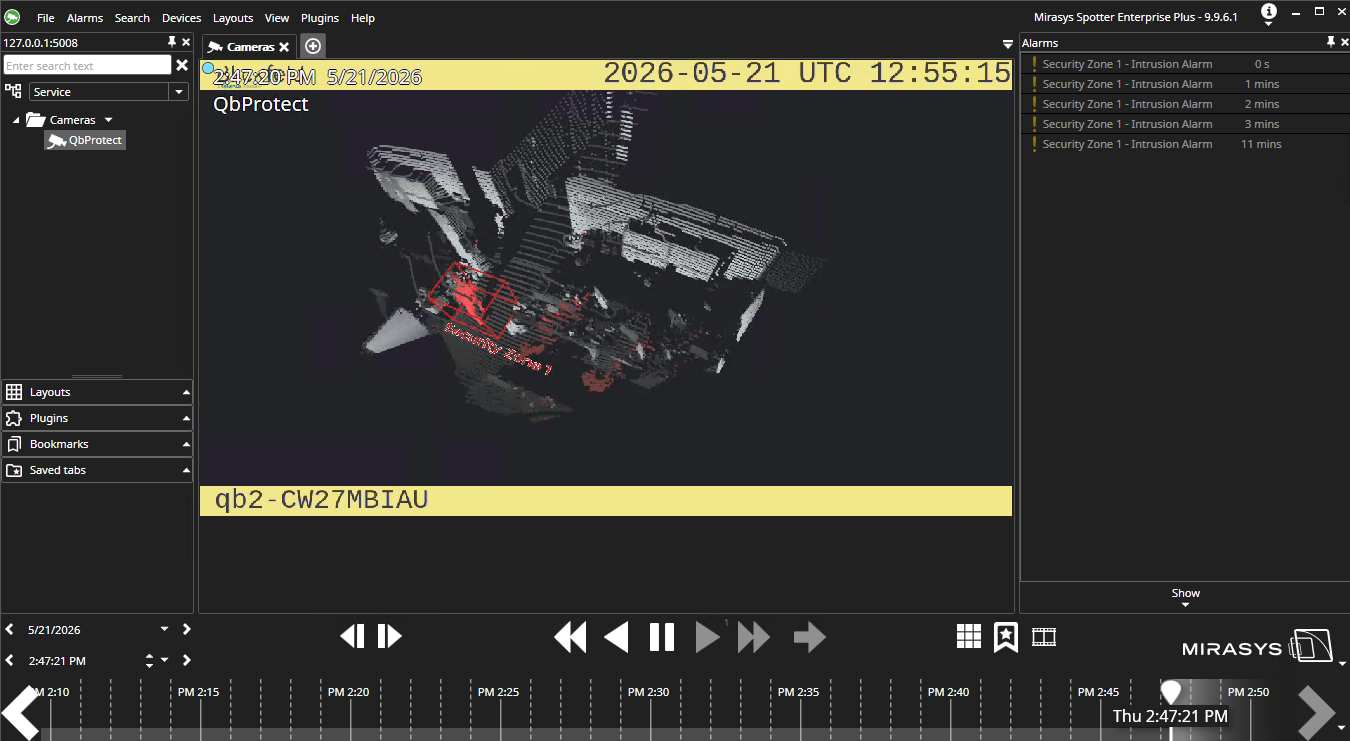Click the up-down spinner for the time field
1350x741 pixels.
point(150,660)
